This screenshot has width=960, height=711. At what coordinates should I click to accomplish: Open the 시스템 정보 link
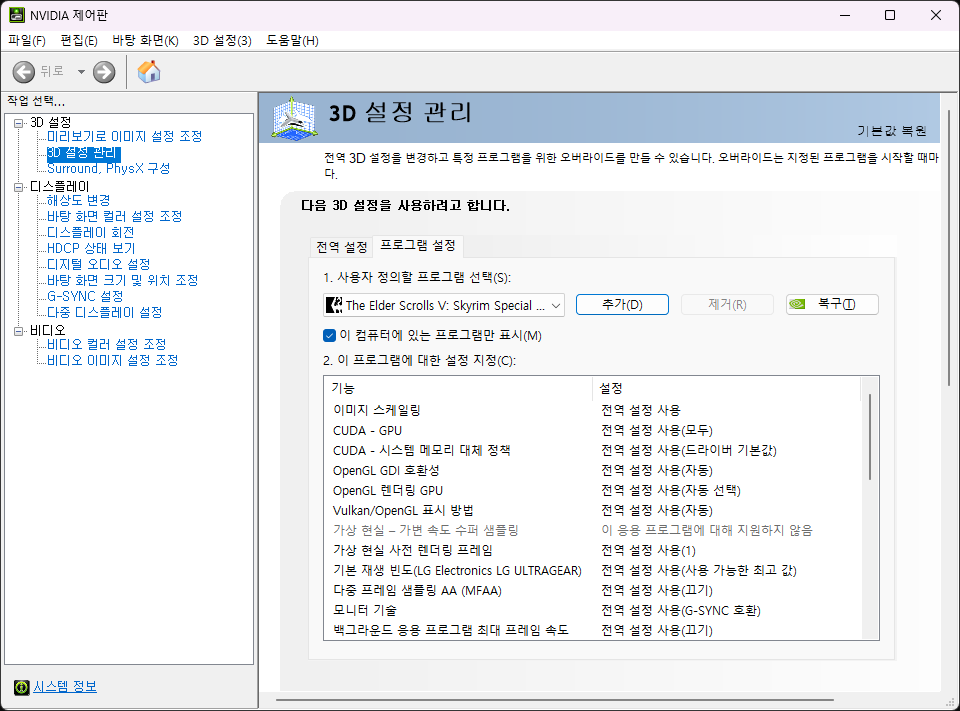[x=65, y=687]
